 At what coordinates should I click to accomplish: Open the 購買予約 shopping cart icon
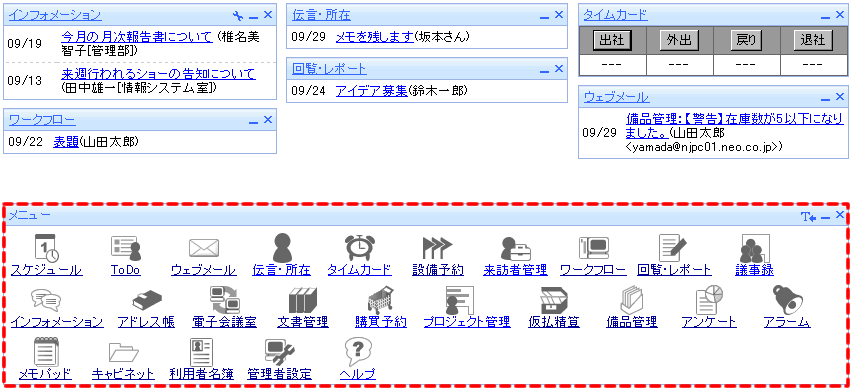click(380, 300)
